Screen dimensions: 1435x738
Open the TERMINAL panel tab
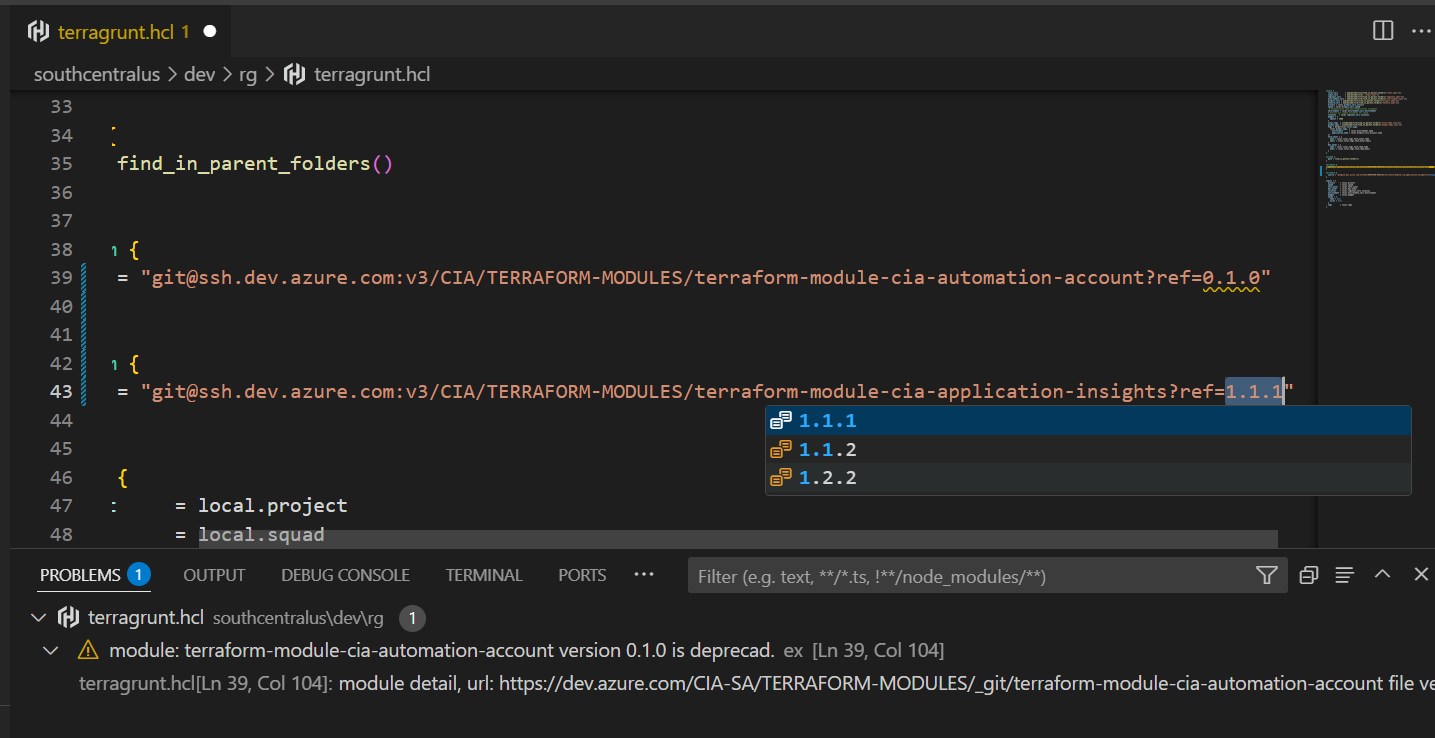pos(484,575)
